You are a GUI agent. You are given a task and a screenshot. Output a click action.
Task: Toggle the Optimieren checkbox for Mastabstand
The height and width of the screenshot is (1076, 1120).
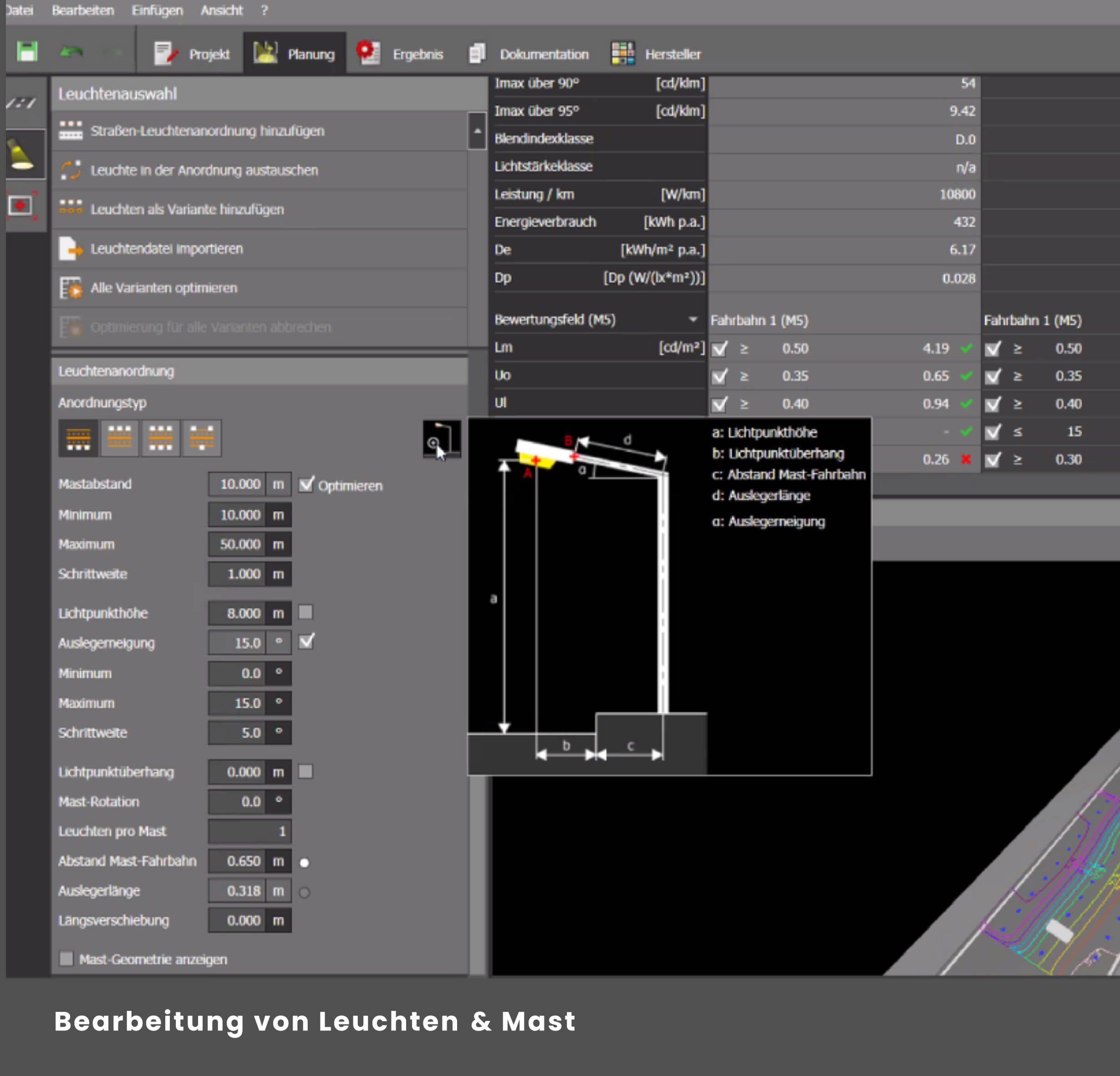306,484
